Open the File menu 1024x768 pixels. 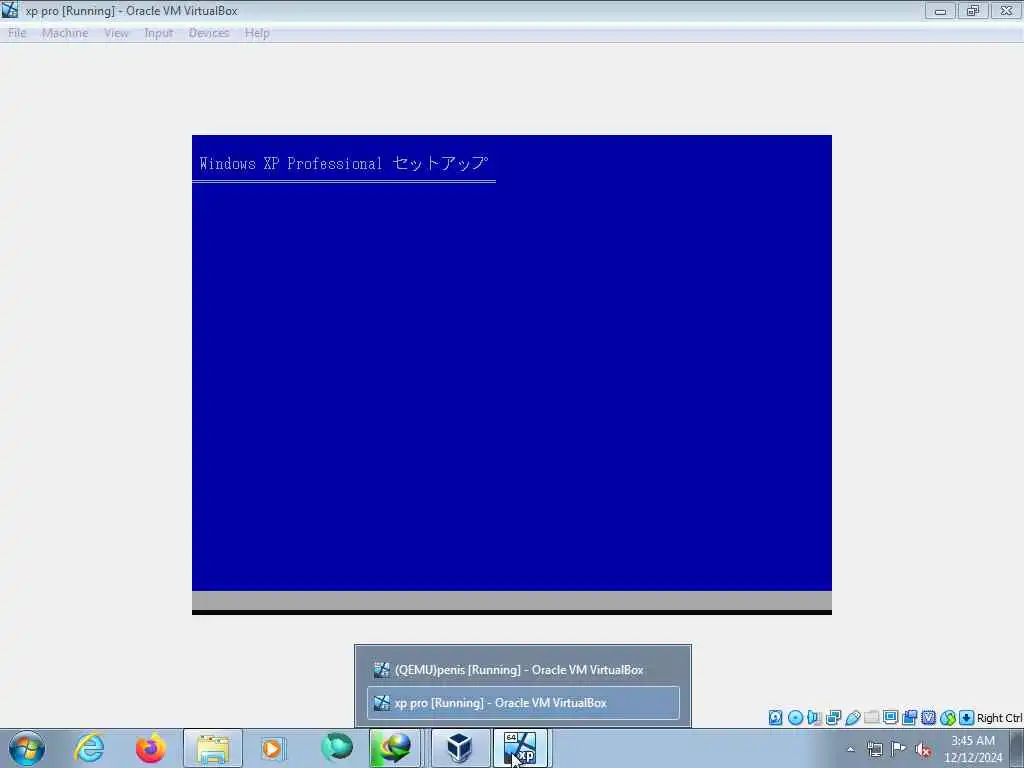coord(17,33)
